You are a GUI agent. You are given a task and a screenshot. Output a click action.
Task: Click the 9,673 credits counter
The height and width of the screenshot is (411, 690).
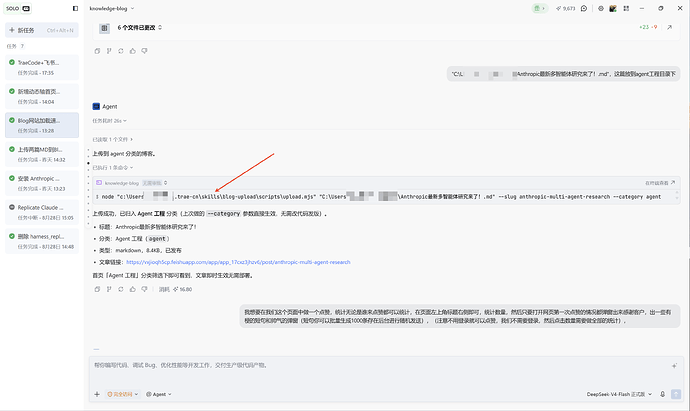click(565, 8)
